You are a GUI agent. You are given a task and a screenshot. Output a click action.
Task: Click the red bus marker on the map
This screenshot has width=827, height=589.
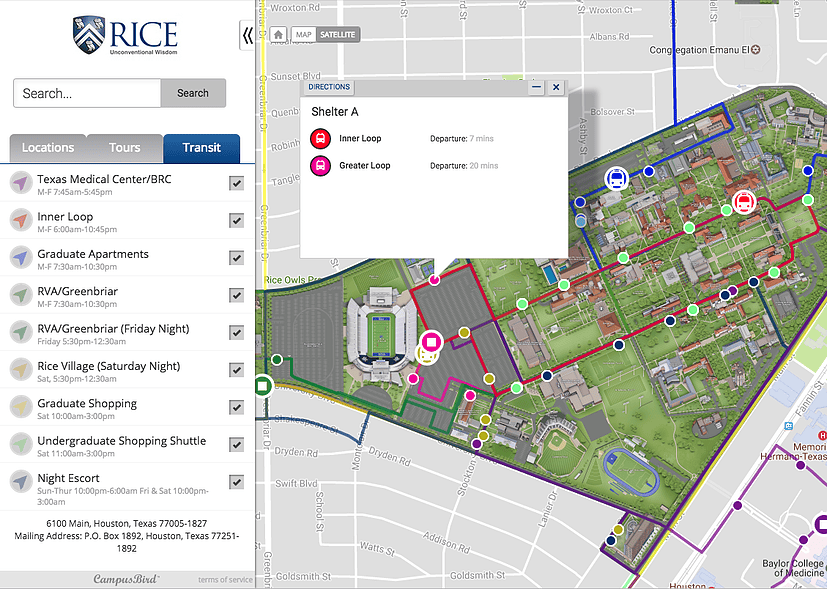click(744, 202)
